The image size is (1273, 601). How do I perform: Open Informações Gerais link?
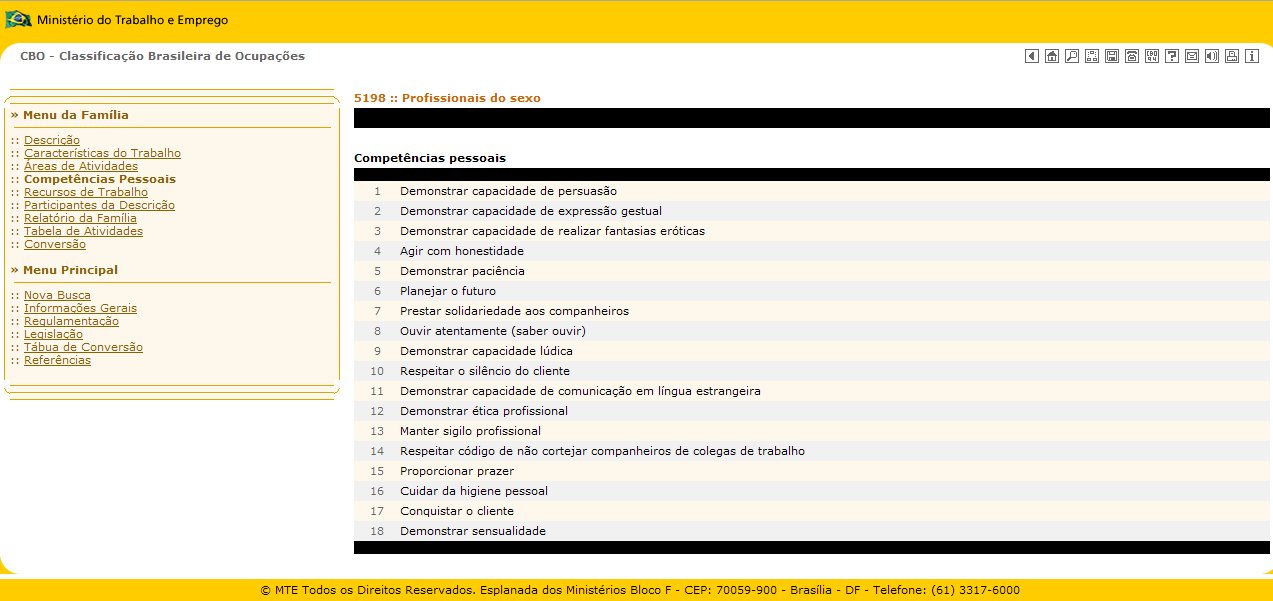coord(80,308)
